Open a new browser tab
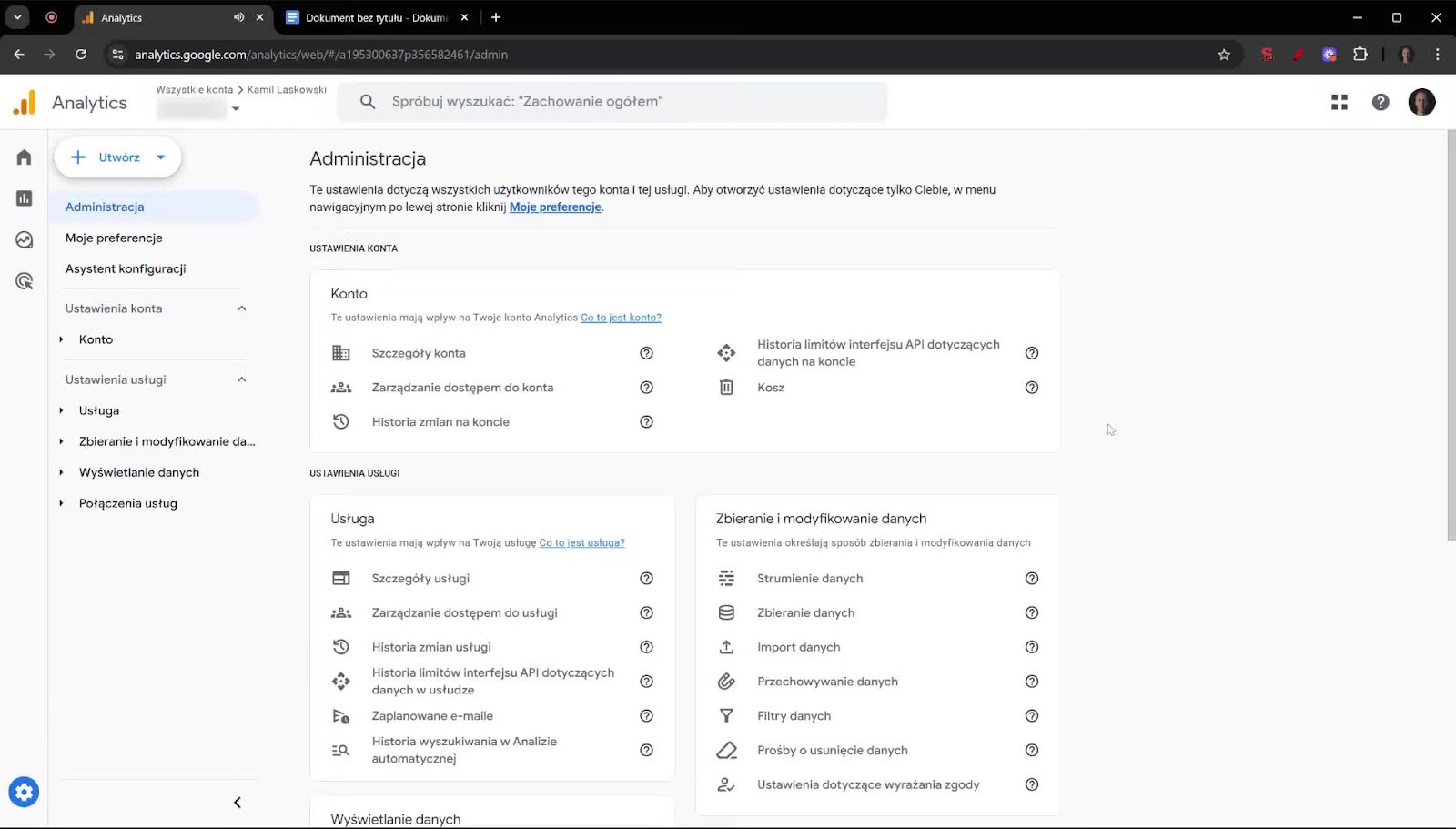The height and width of the screenshot is (829, 1456). point(496,17)
